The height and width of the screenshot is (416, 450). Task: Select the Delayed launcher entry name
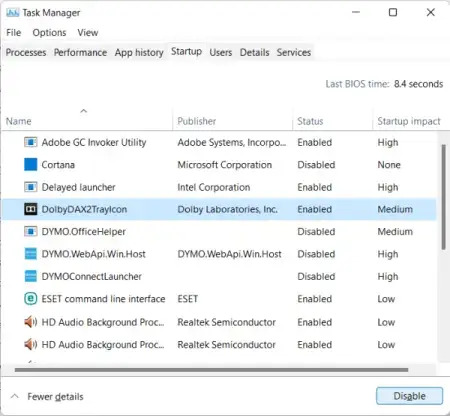[78, 187]
